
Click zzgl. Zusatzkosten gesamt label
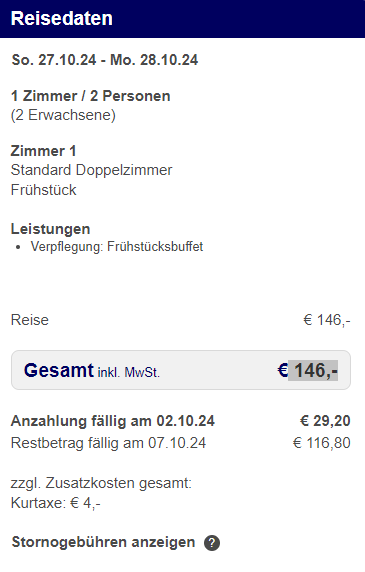point(101,483)
